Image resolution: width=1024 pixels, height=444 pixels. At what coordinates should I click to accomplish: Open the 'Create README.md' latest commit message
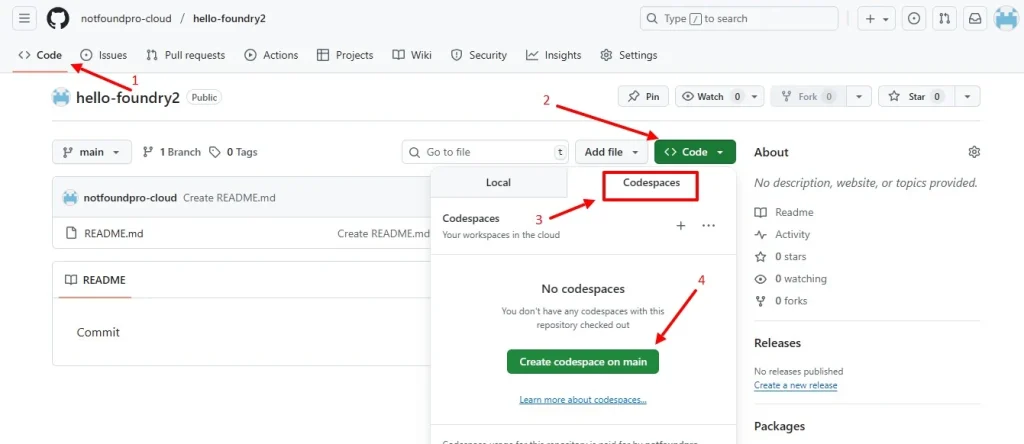[x=229, y=197]
